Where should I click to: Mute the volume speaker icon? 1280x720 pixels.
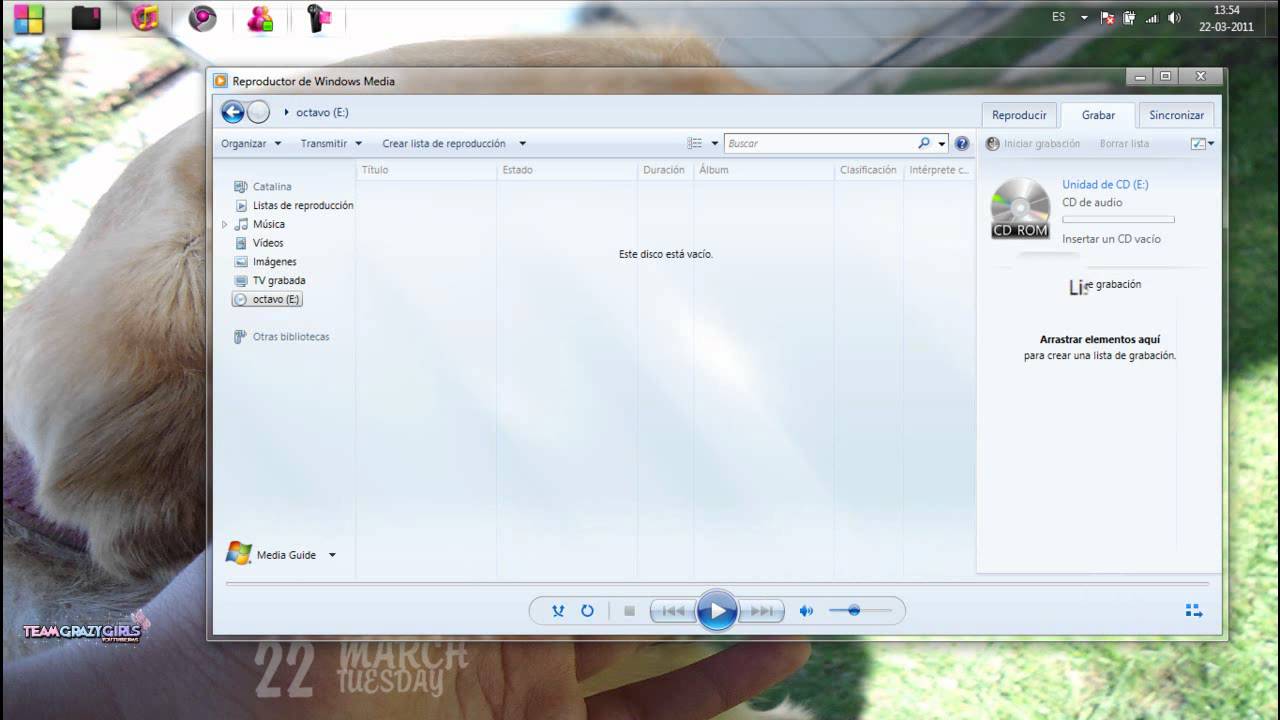806,611
